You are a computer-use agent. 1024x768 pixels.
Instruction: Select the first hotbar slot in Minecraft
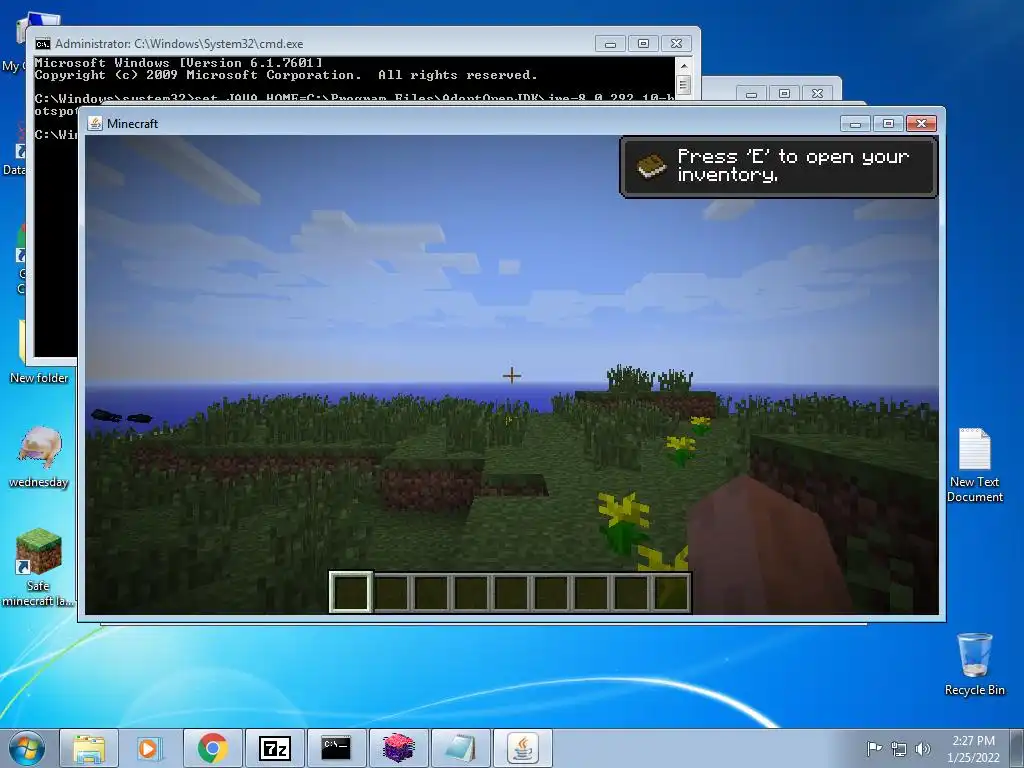[x=351, y=593]
